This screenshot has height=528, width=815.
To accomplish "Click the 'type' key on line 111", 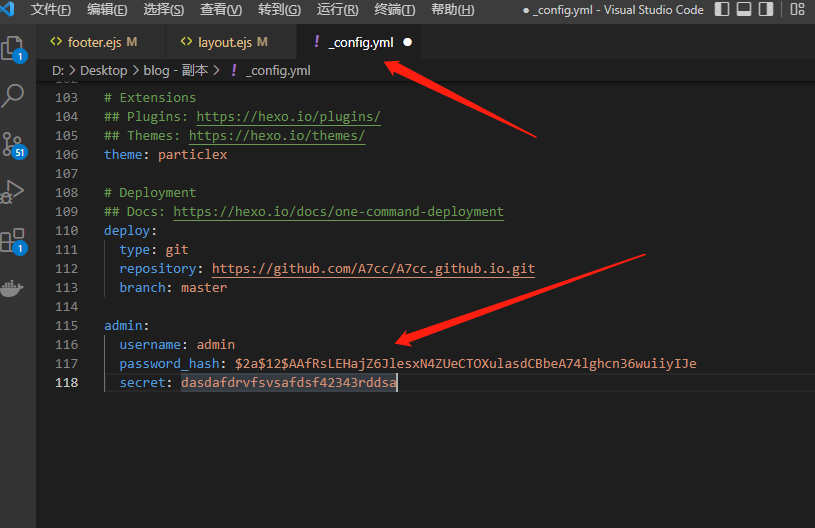I will 135,250.
